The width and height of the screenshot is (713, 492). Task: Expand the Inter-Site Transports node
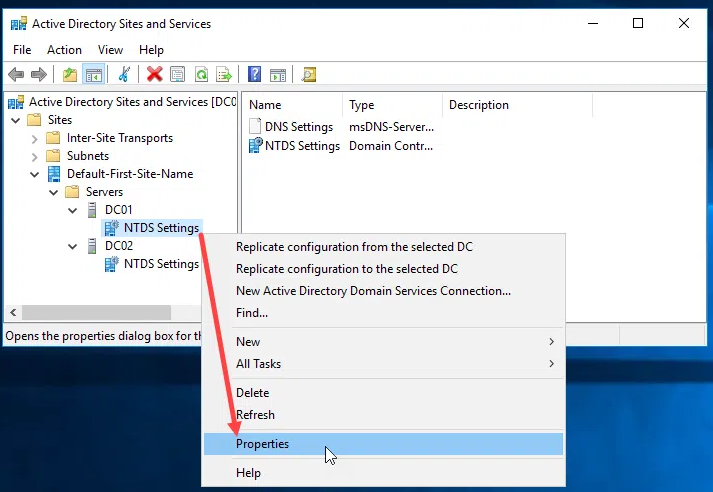35,139
